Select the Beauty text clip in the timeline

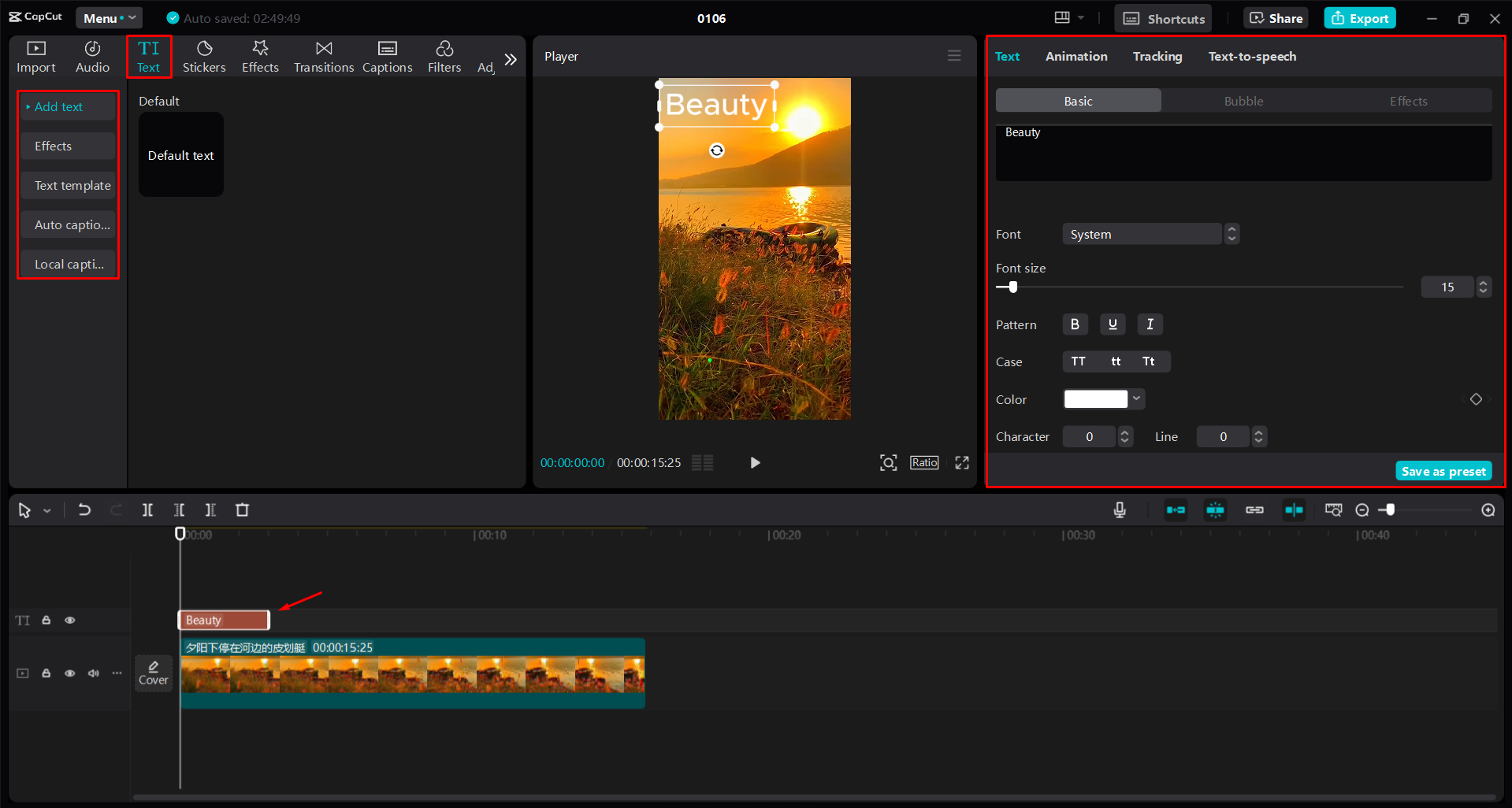[223, 620]
